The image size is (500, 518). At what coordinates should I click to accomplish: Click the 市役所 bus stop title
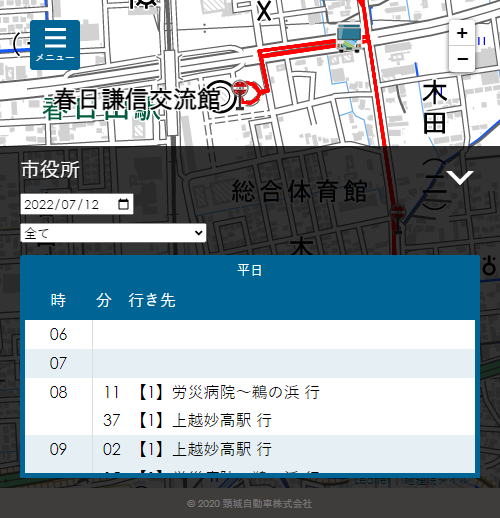point(50,169)
